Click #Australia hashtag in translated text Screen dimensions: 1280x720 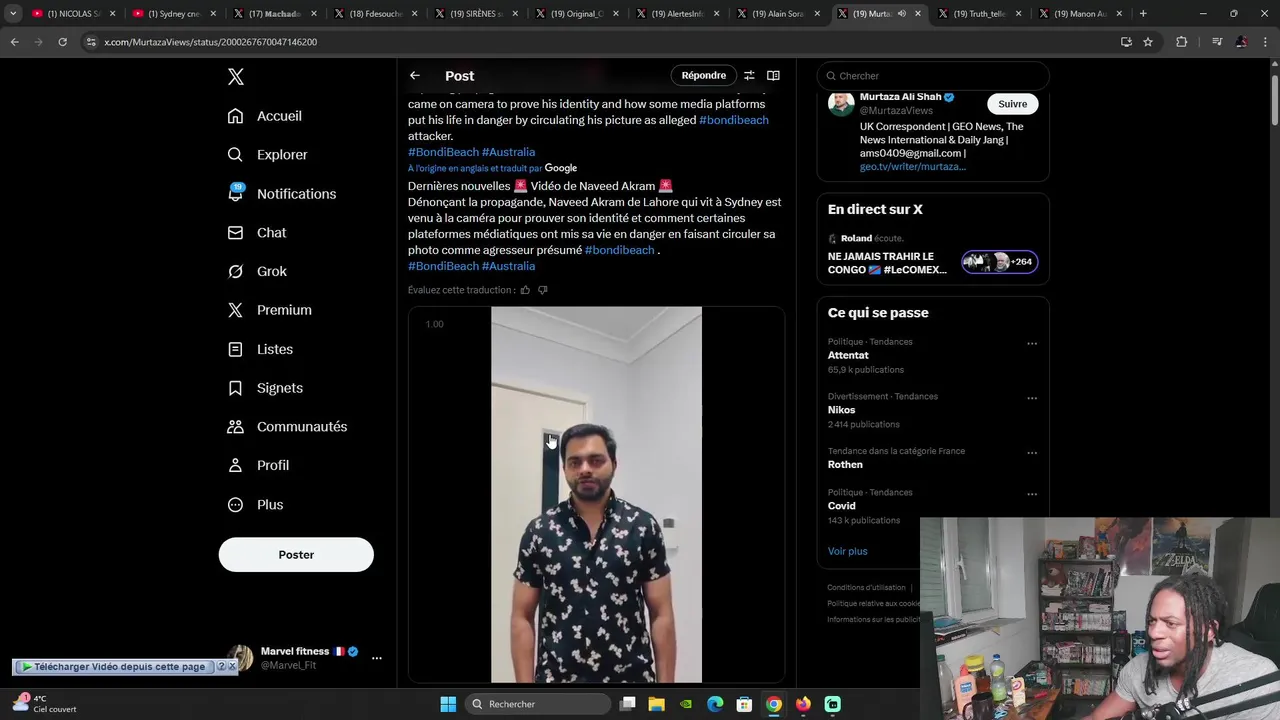[x=508, y=266]
